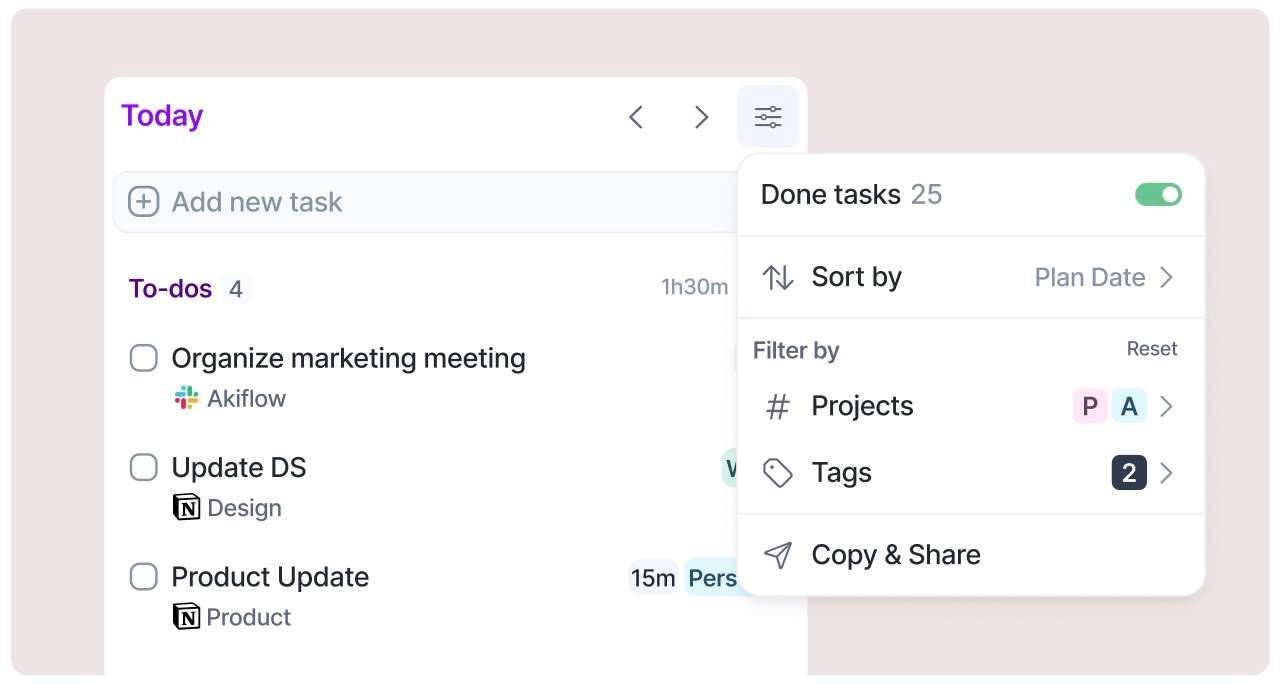This screenshot has height=684, width=1280.
Task: Click the Notion icon beside Design
Action: [186, 508]
